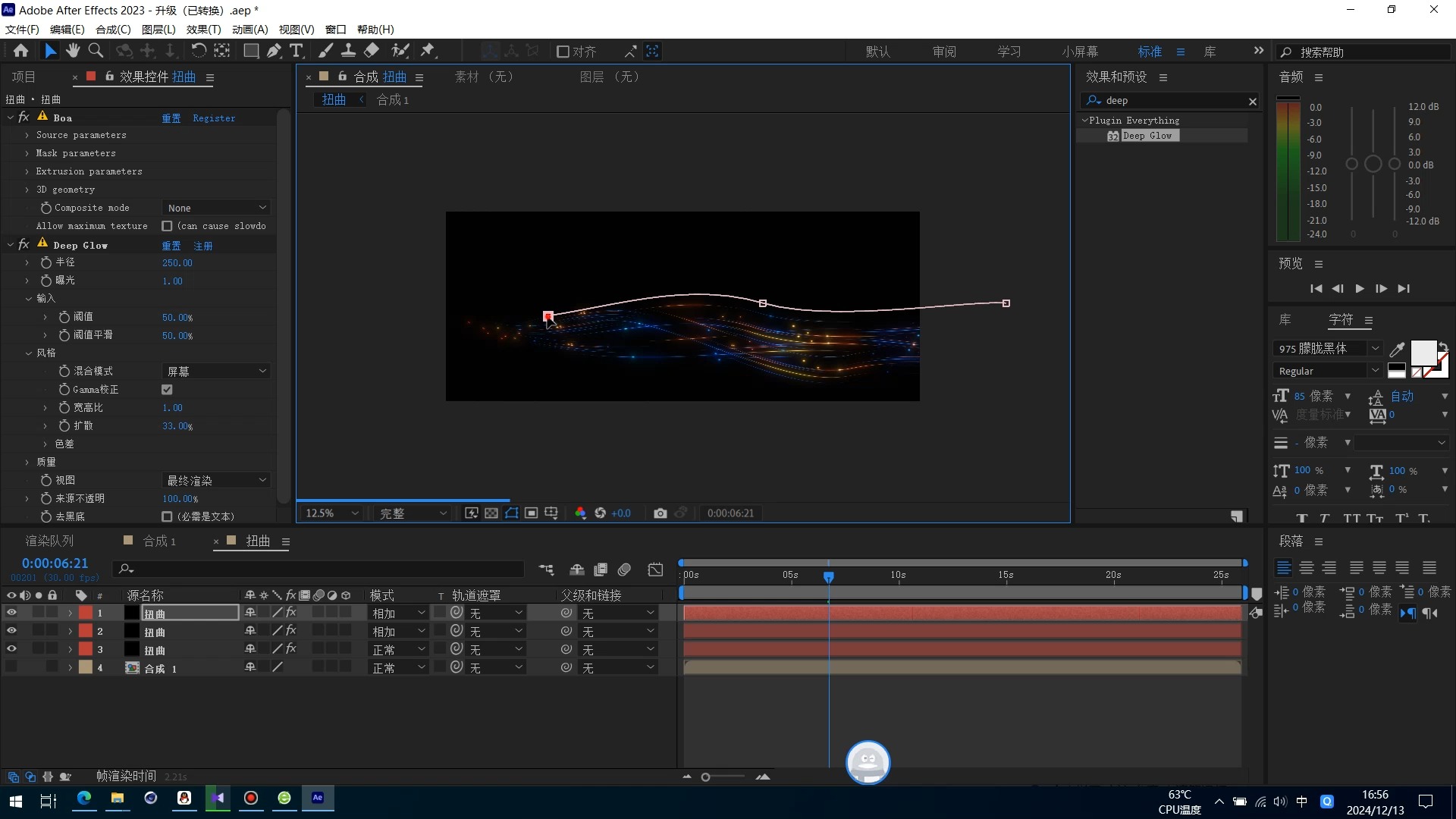Screen dimensions: 1456x819
Task: Click the snapshot camera icon in viewer
Action: tap(660, 513)
